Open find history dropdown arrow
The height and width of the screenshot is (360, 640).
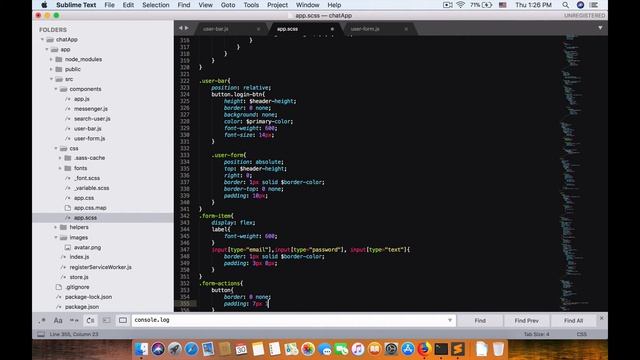click(450, 320)
